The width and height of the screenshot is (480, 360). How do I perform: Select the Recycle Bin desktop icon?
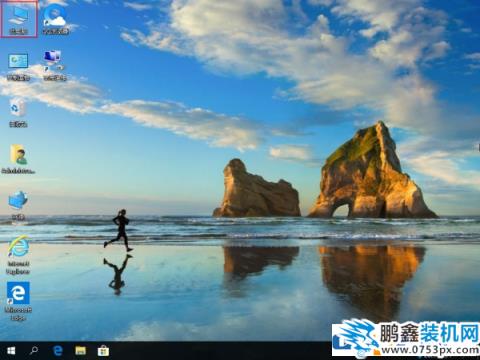tap(18, 113)
